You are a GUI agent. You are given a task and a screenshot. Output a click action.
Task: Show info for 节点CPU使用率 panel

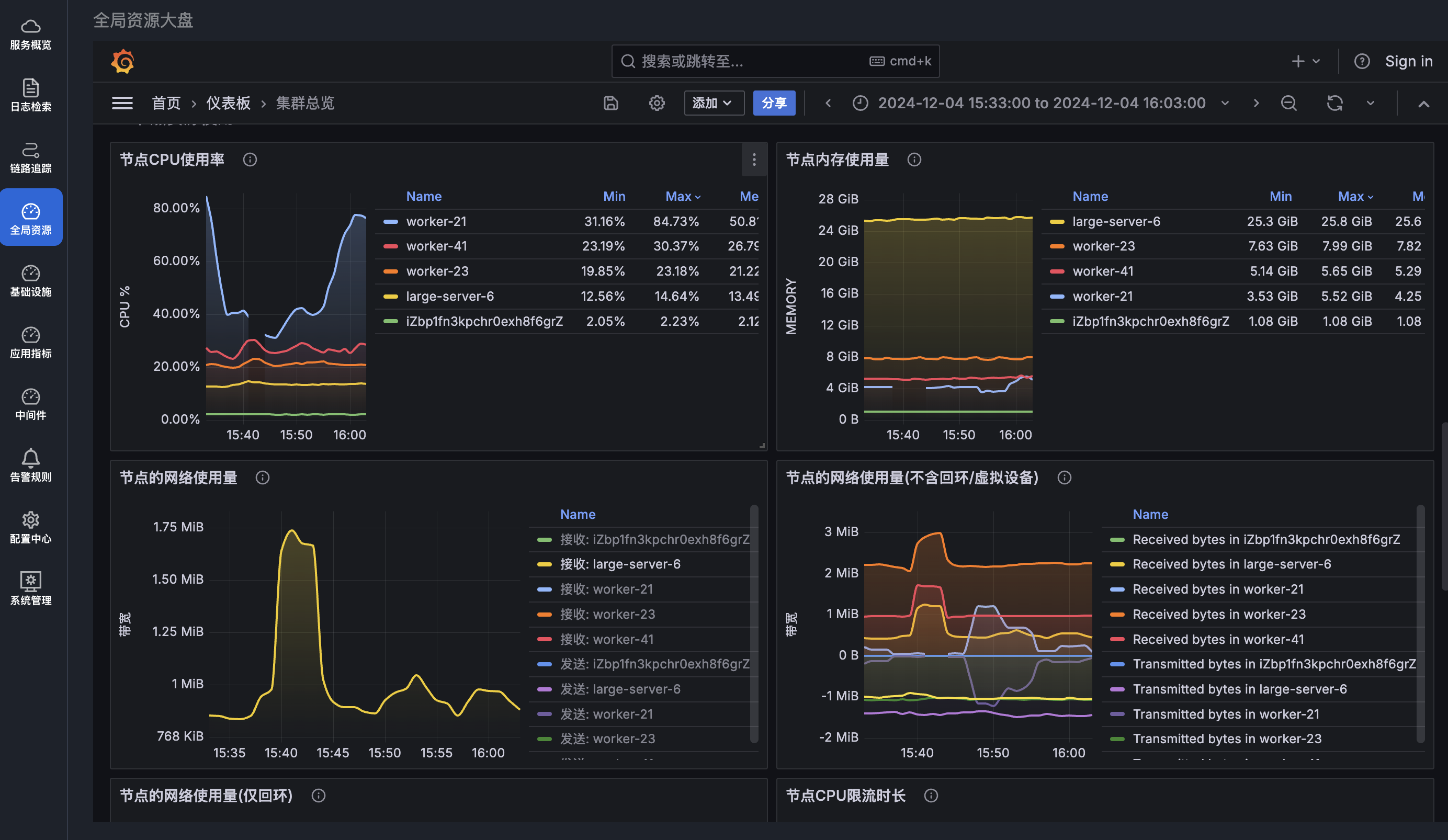pos(250,160)
